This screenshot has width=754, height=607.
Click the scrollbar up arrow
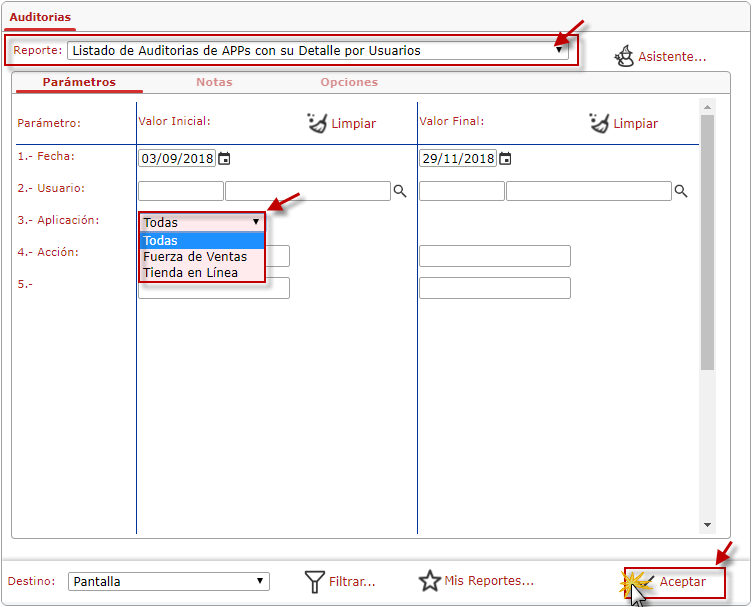tap(707, 107)
